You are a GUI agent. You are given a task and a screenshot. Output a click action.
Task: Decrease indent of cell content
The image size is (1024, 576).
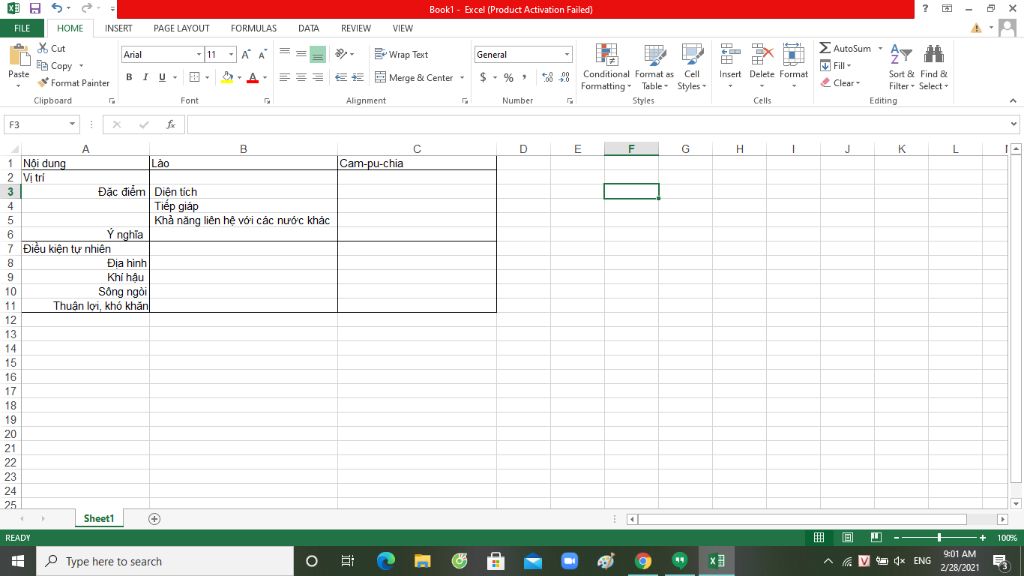340,77
